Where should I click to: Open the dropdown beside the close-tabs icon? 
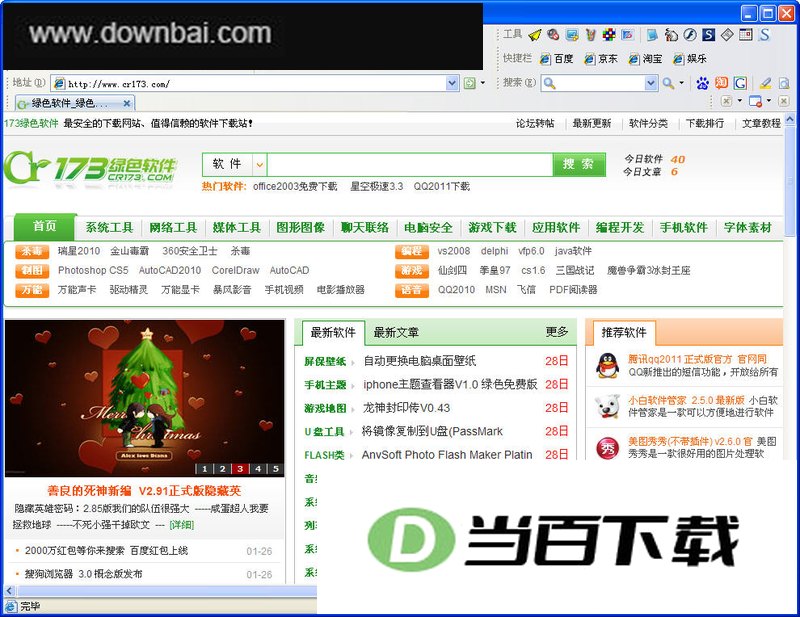(x=739, y=101)
